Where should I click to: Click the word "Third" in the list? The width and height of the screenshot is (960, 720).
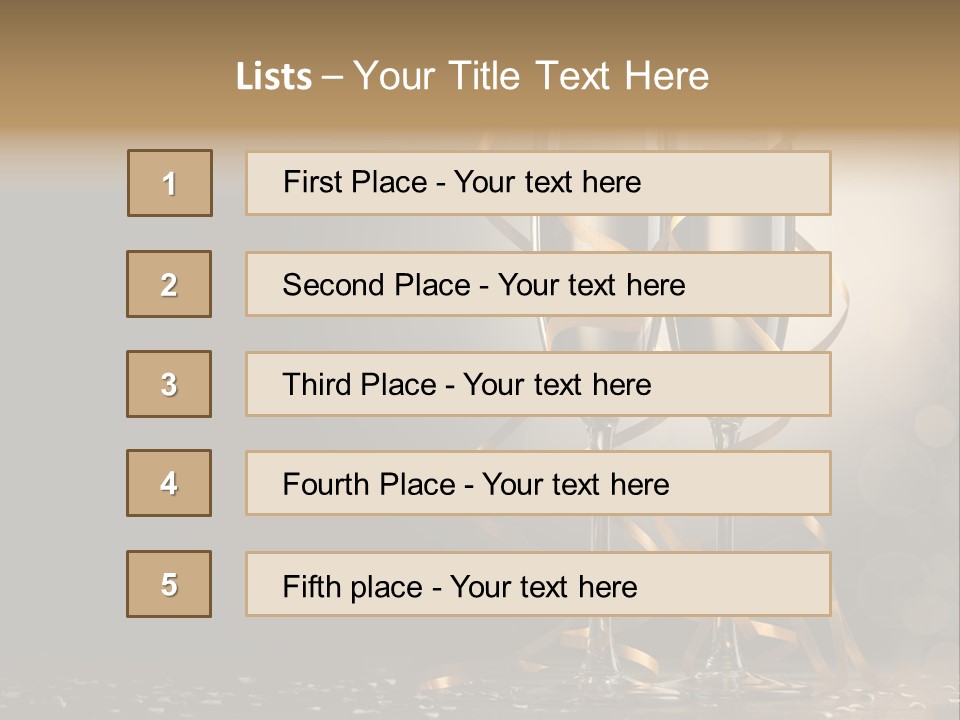coord(317,385)
